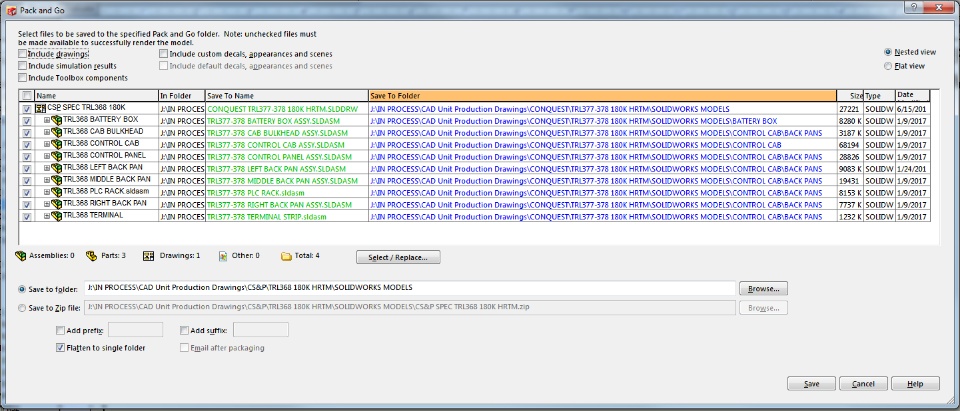Click the TRL368 MIDDLE BACK PAN assembly icon
This screenshot has width=960, height=411.
tap(57, 180)
